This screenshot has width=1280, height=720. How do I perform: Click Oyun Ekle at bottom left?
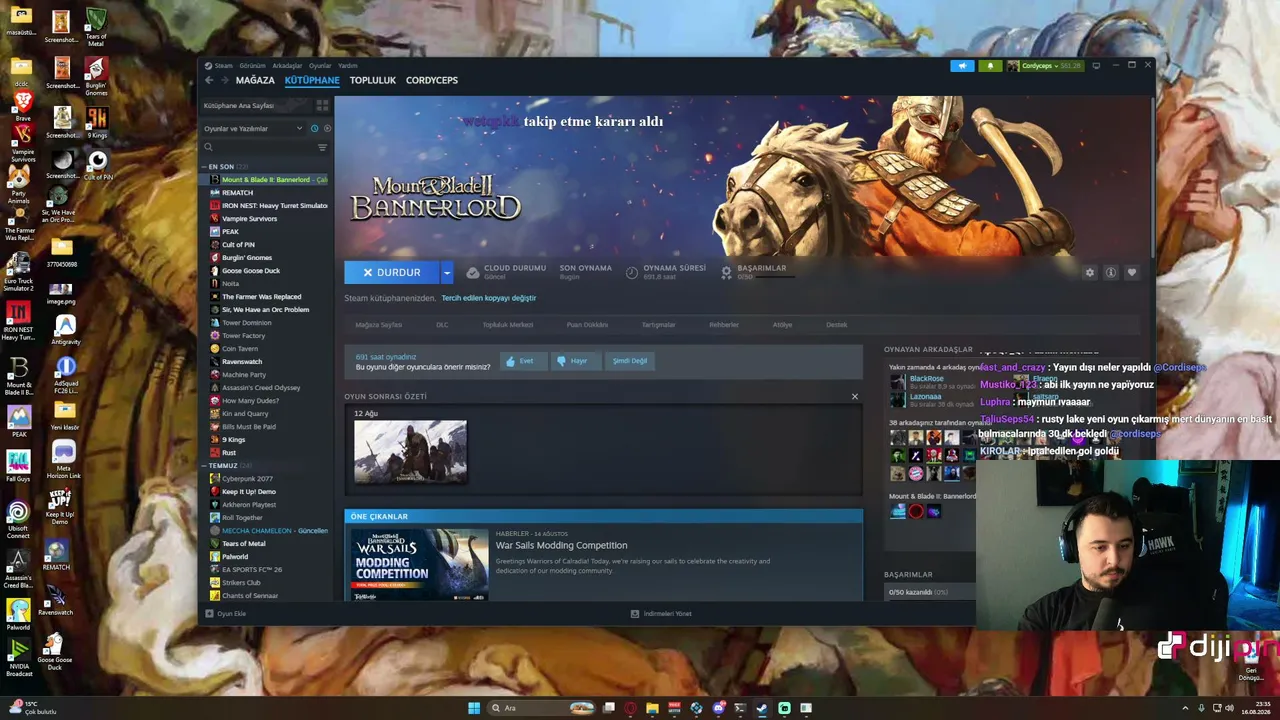pyautogui.click(x=225, y=614)
